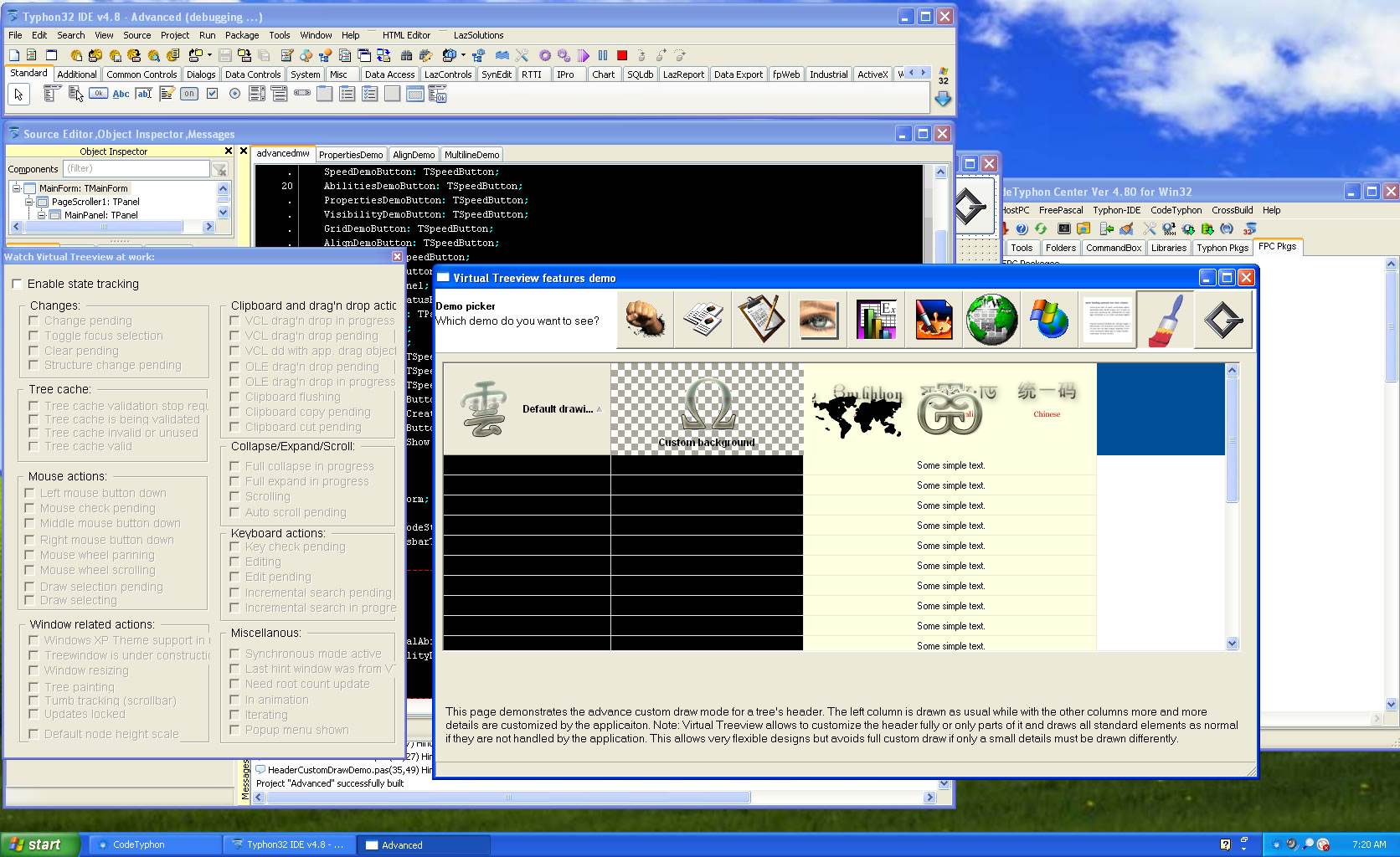Toggle 'Left mouse button down' checkbox
Viewport: 1400px width, 857px height.
(x=30, y=493)
